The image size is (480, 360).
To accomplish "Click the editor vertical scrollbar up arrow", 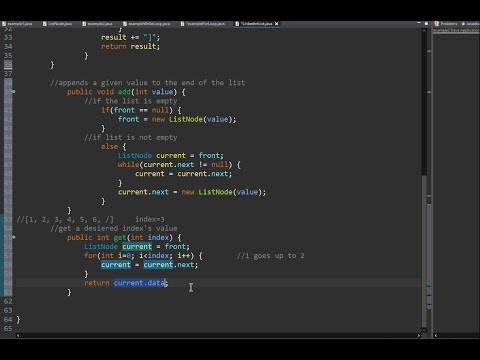I will pyautogui.click(x=424, y=31).
